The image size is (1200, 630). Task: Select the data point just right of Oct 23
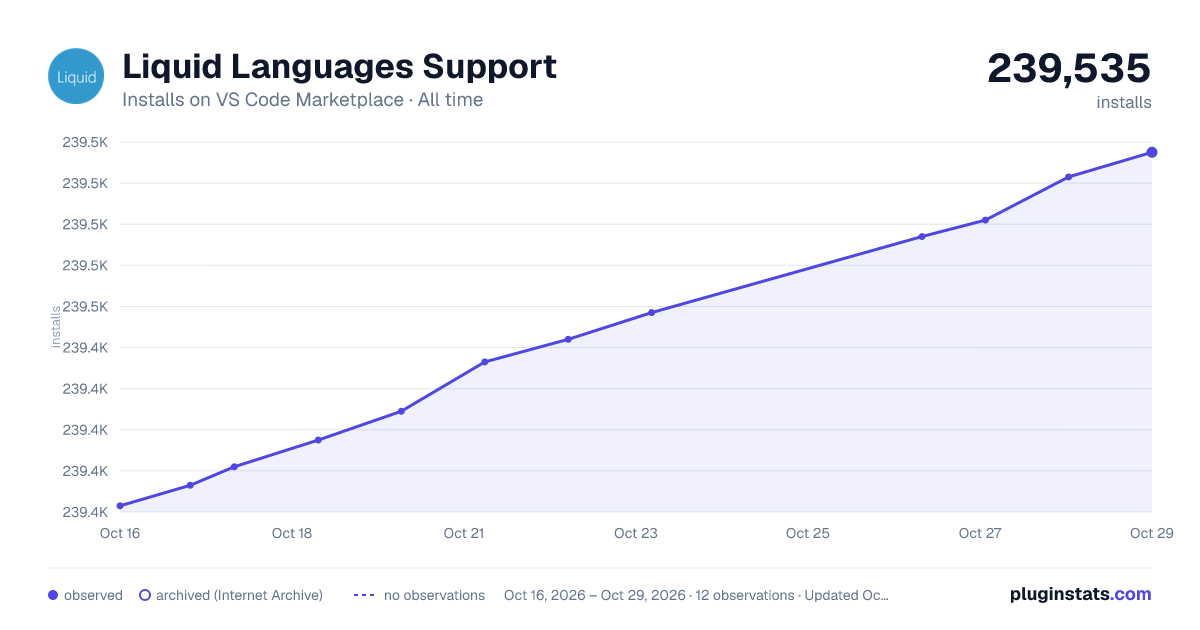click(651, 312)
